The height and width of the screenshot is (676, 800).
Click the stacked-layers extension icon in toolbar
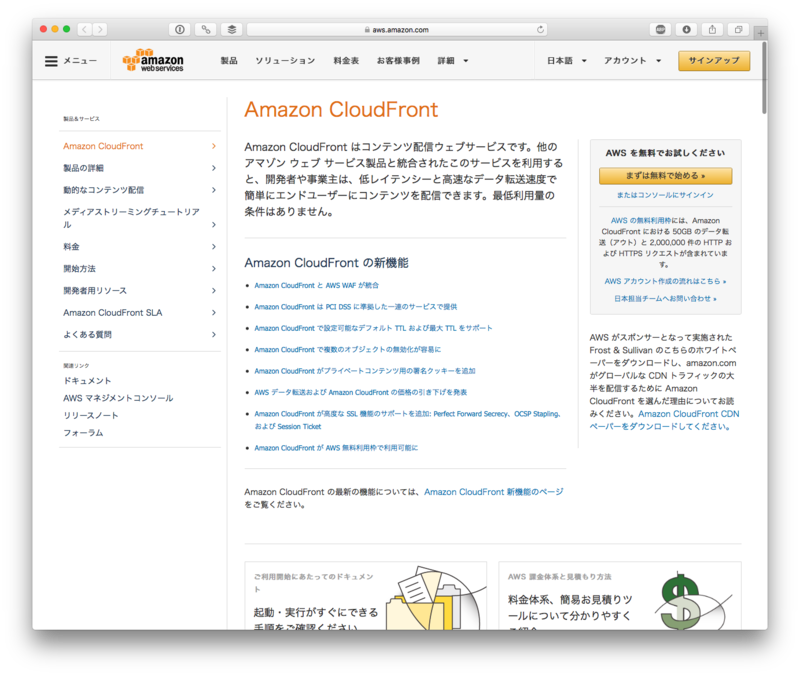pyautogui.click(x=232, y=30)
